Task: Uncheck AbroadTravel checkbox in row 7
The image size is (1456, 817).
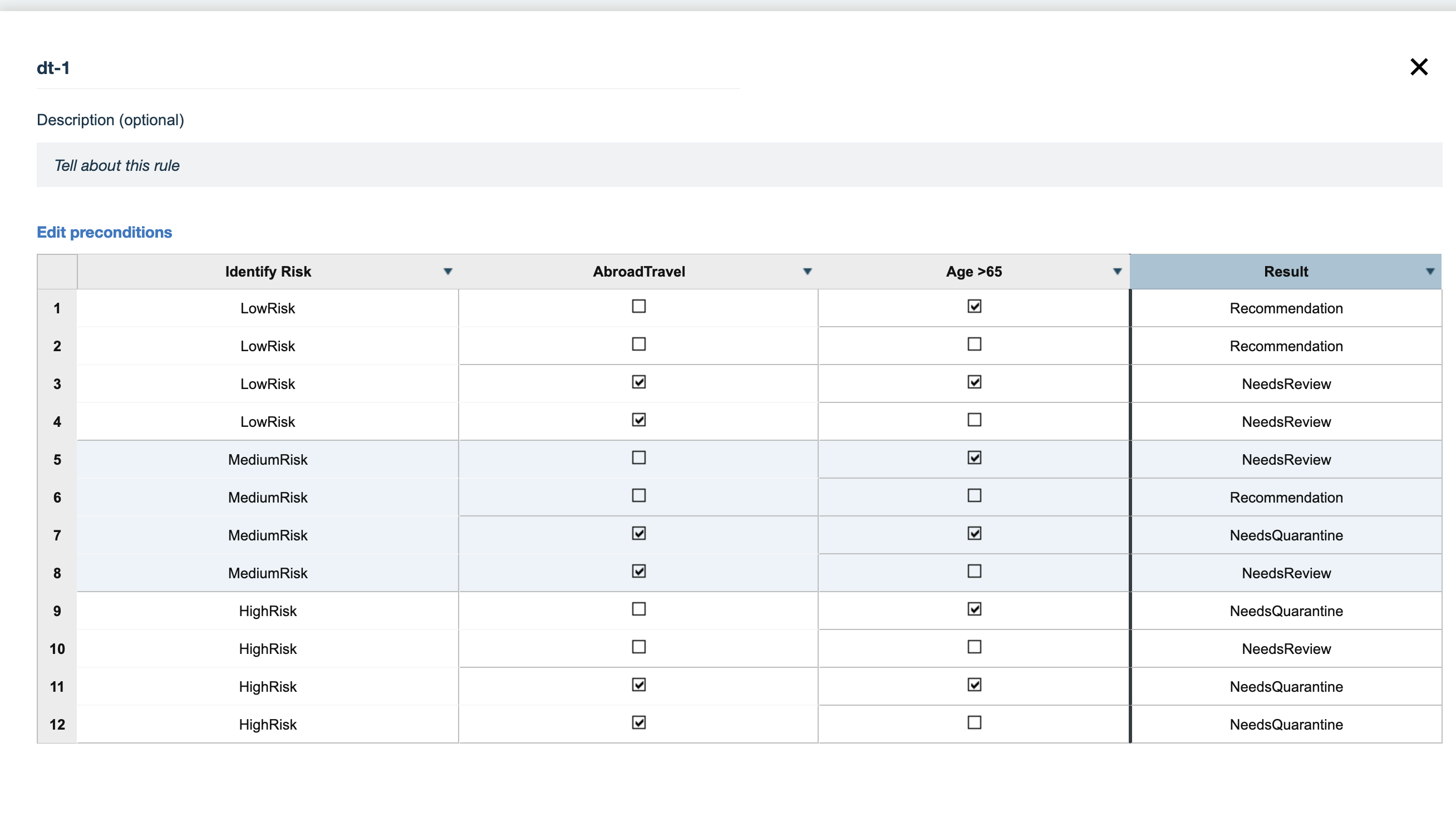Action: pos(639,533)
